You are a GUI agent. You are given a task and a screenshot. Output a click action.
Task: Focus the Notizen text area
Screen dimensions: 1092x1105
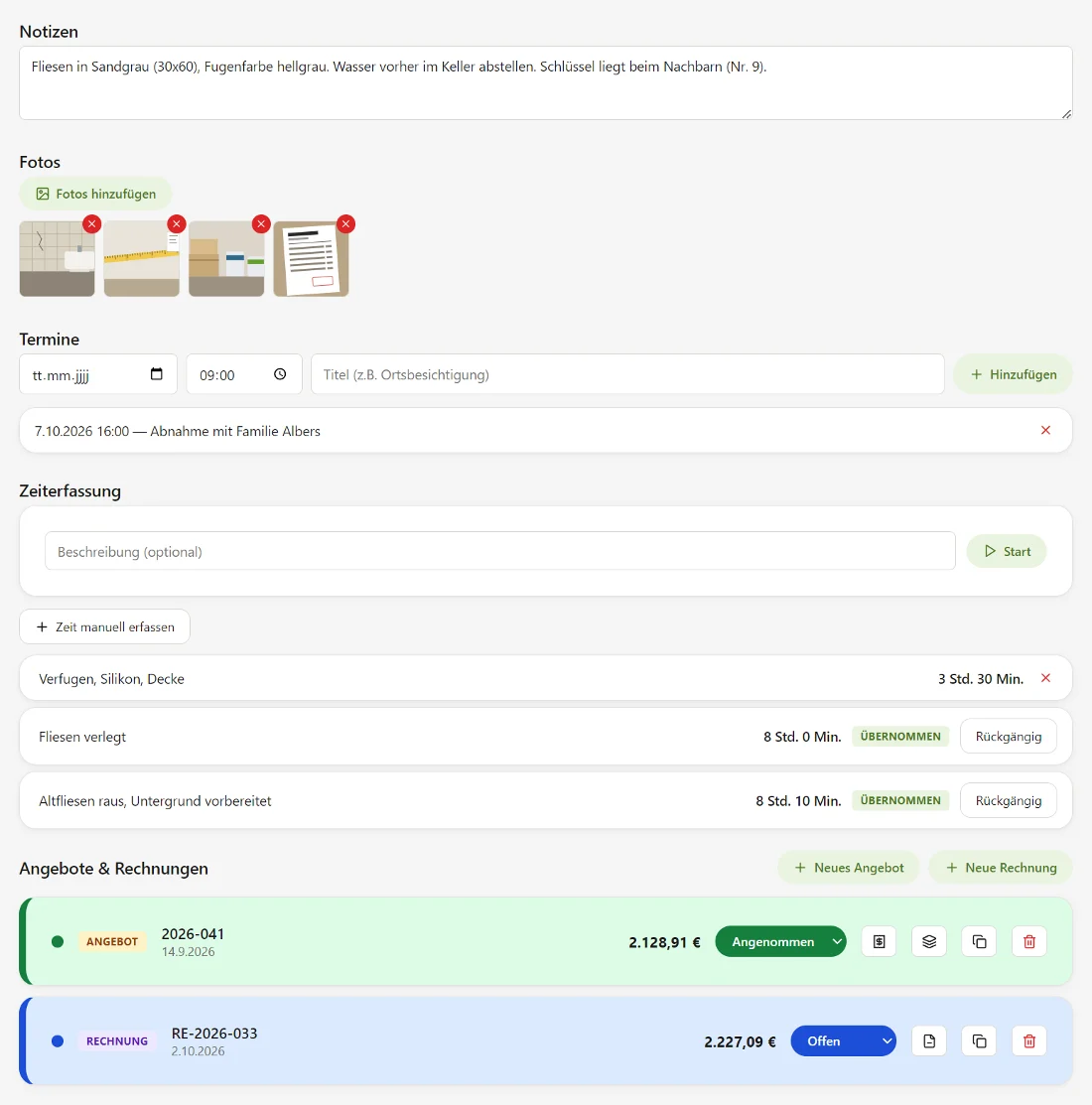click(x=546, y=83)
